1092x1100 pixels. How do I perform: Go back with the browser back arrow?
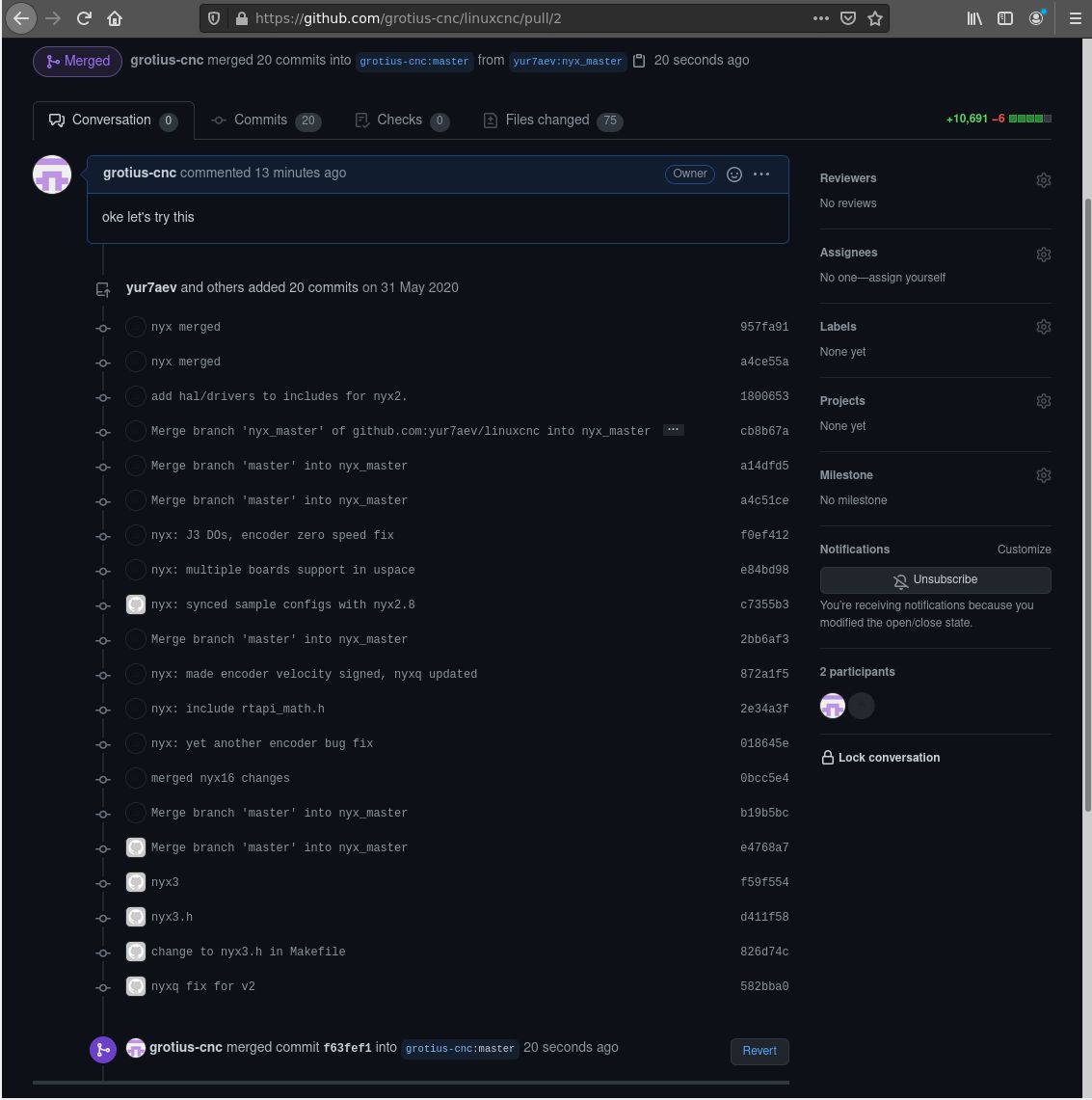click(x=21, y=18)
